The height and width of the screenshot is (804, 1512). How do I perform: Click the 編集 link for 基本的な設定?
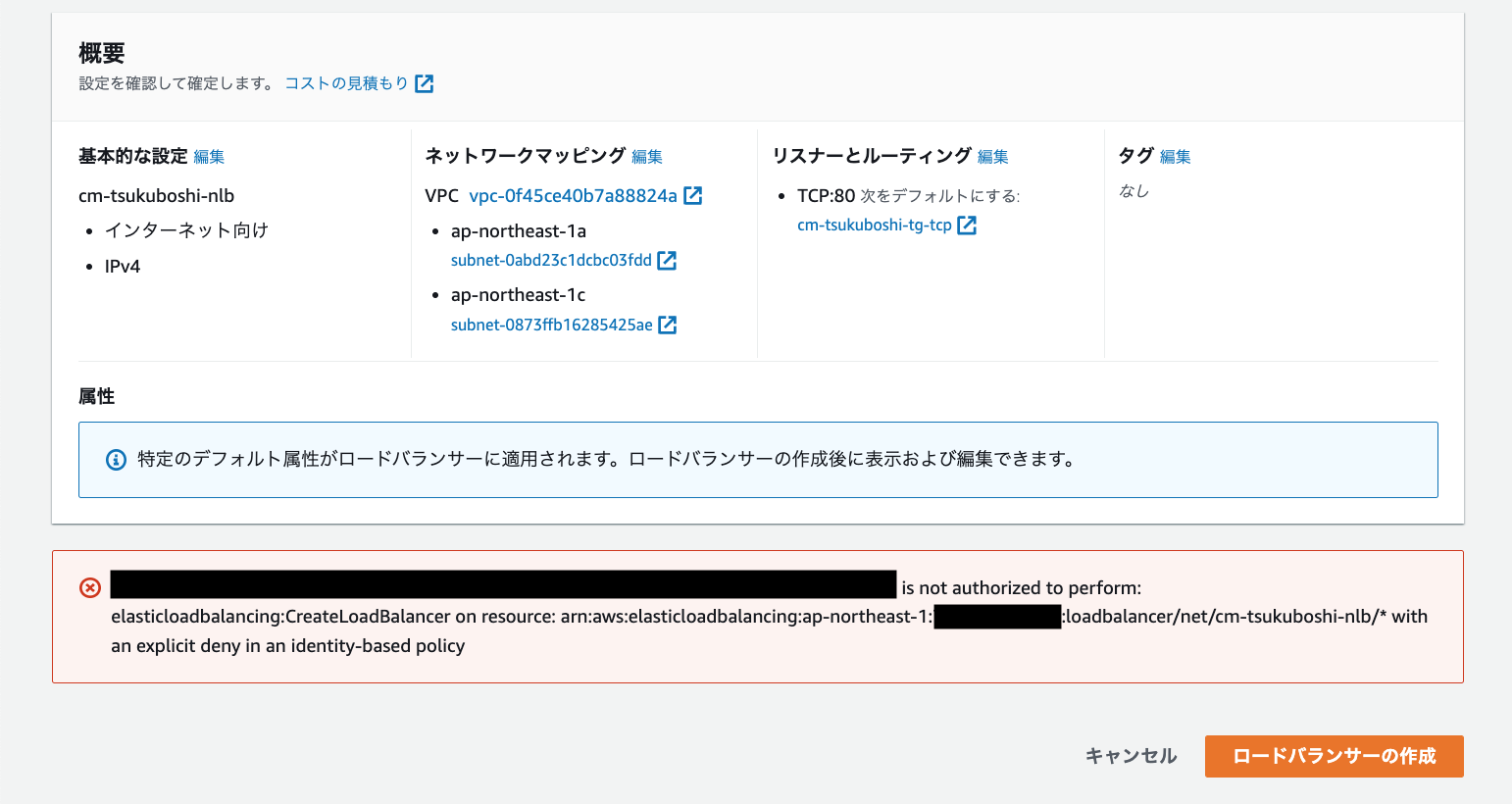coord(210,156)
